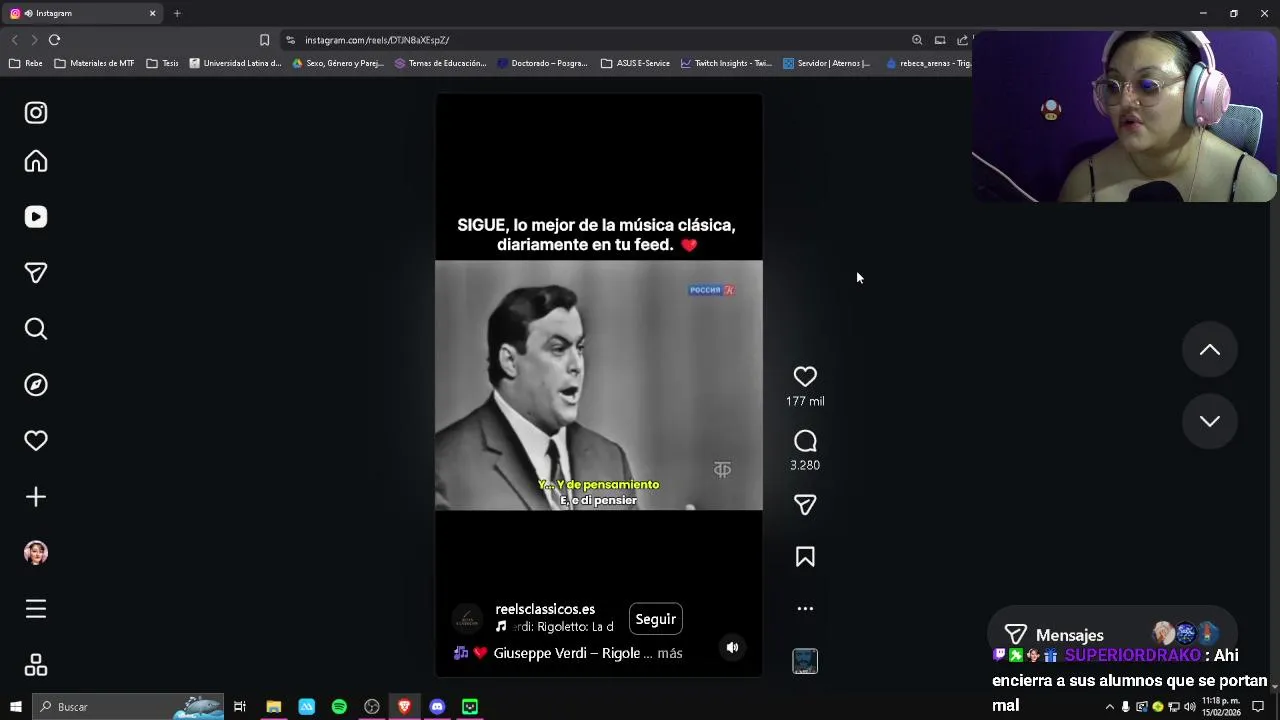Click the Verdi: Rigoletto audio track link
The height and width of the screenshot is (720, 1280).
click(555, 627)
